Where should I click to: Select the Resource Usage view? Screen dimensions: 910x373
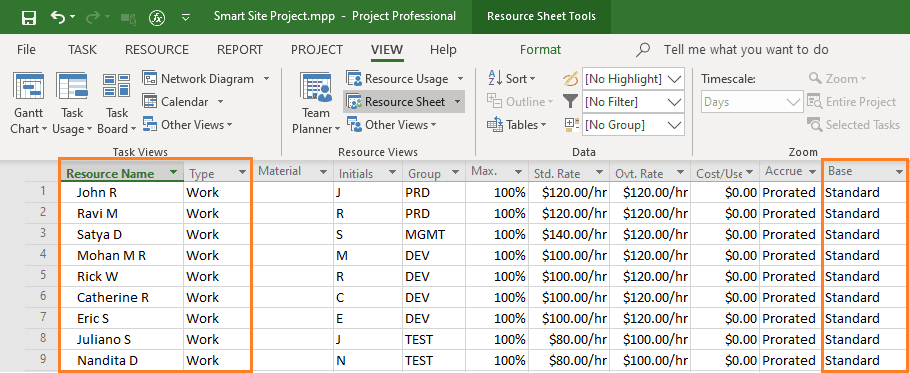click(398, 79)
